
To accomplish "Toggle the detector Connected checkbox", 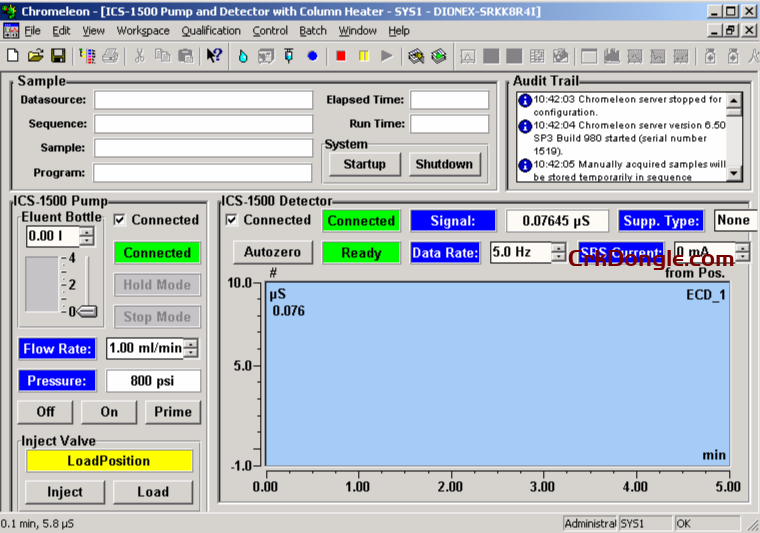I will pos(232,220).
